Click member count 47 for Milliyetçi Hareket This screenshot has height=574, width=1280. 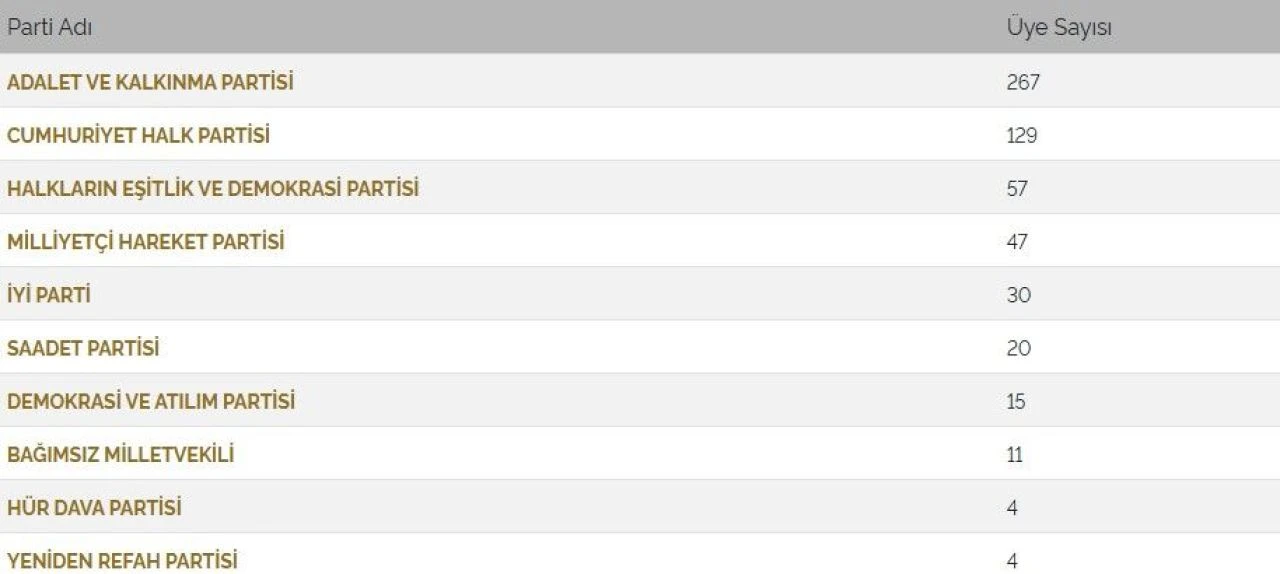[x=1017, y=242]
